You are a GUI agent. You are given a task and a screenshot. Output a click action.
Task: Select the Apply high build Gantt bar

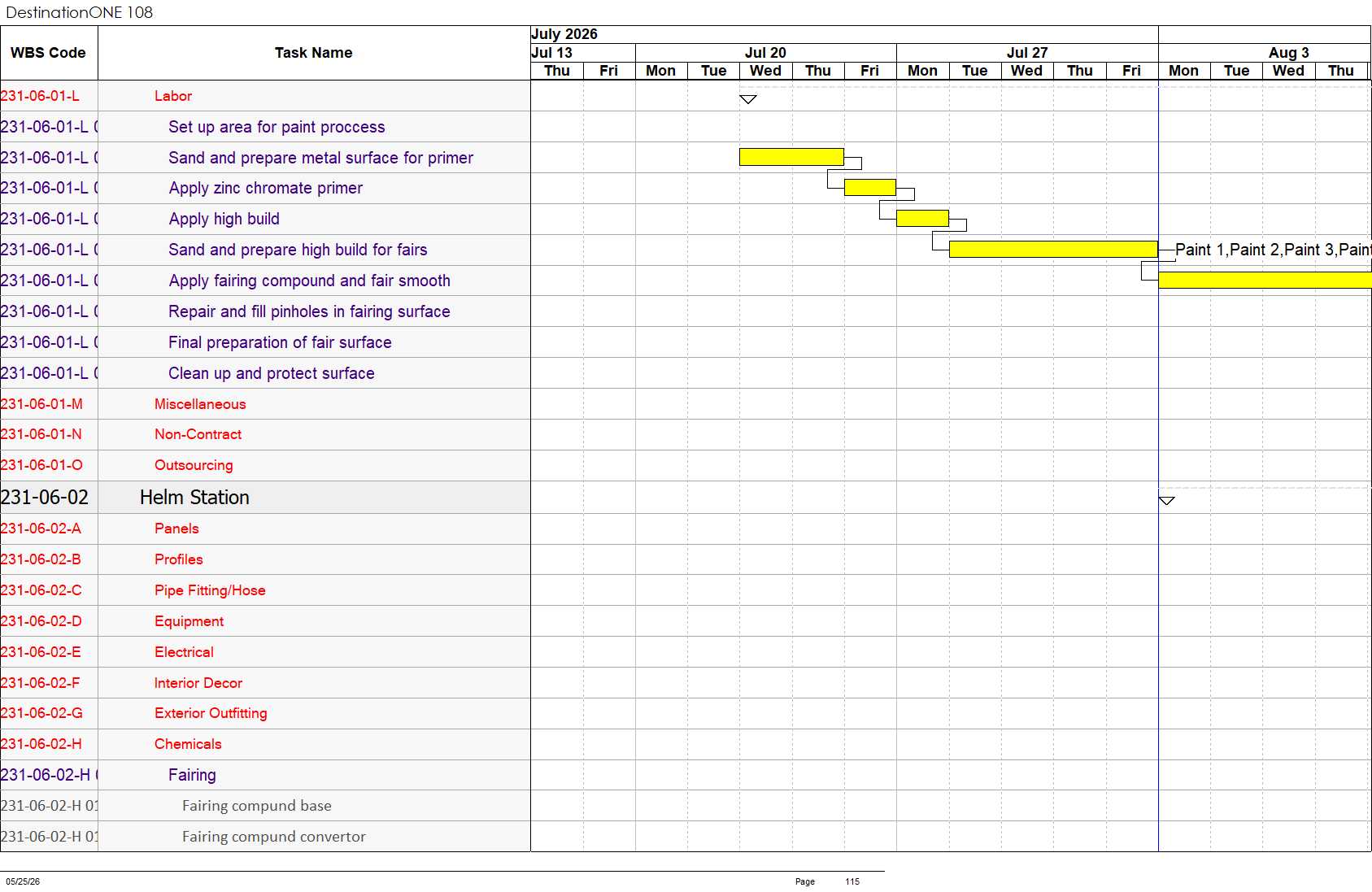(922, 218)
